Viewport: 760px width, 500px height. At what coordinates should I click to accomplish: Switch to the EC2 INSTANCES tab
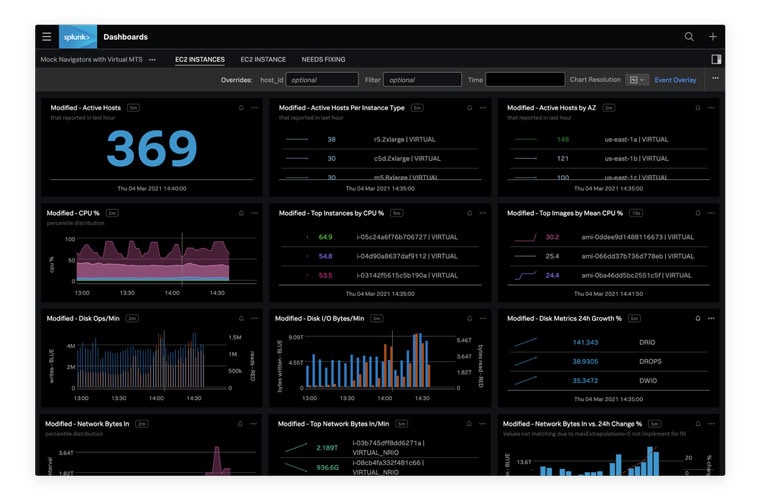pyautogui.click(x=200, y=60)
